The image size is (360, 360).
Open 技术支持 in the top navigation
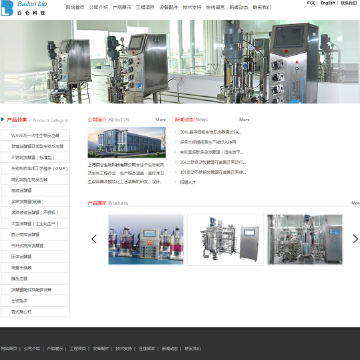point(192,7)
